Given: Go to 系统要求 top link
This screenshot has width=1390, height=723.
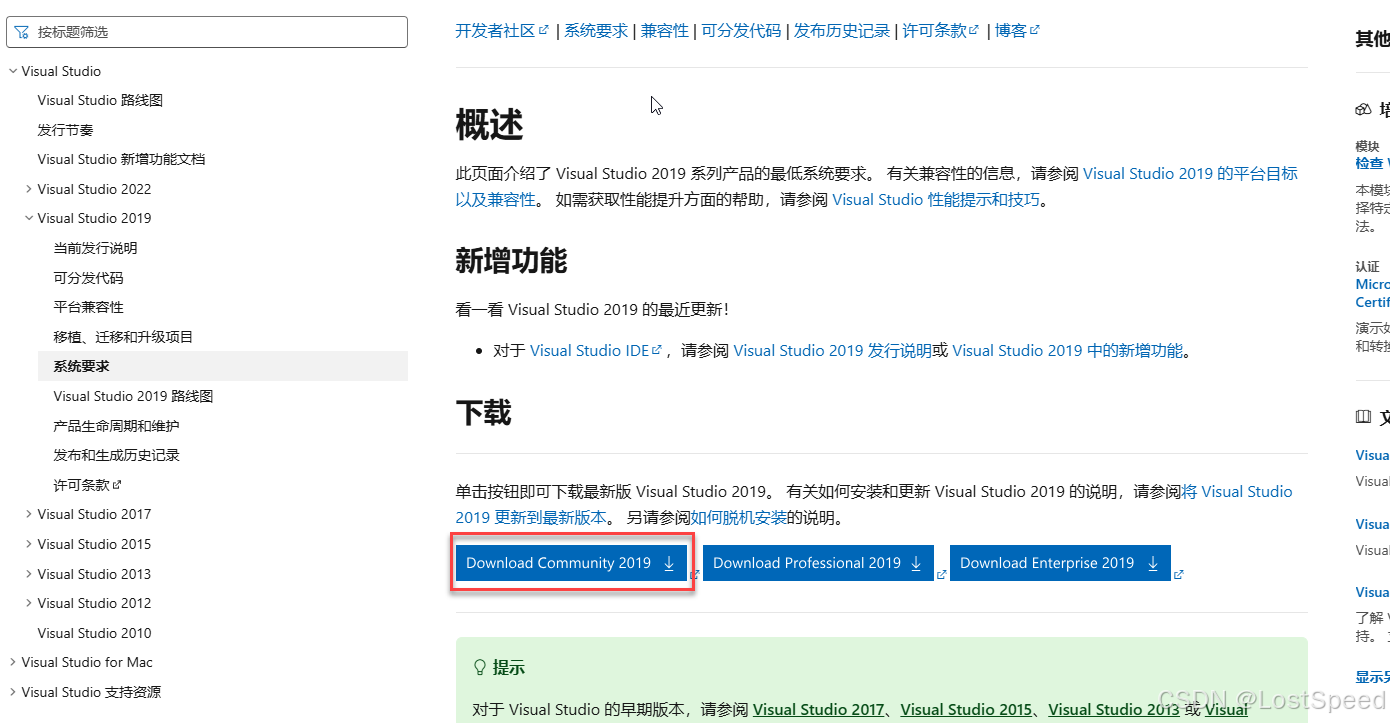Looking at the screenshot, I should tap(596, 30).
